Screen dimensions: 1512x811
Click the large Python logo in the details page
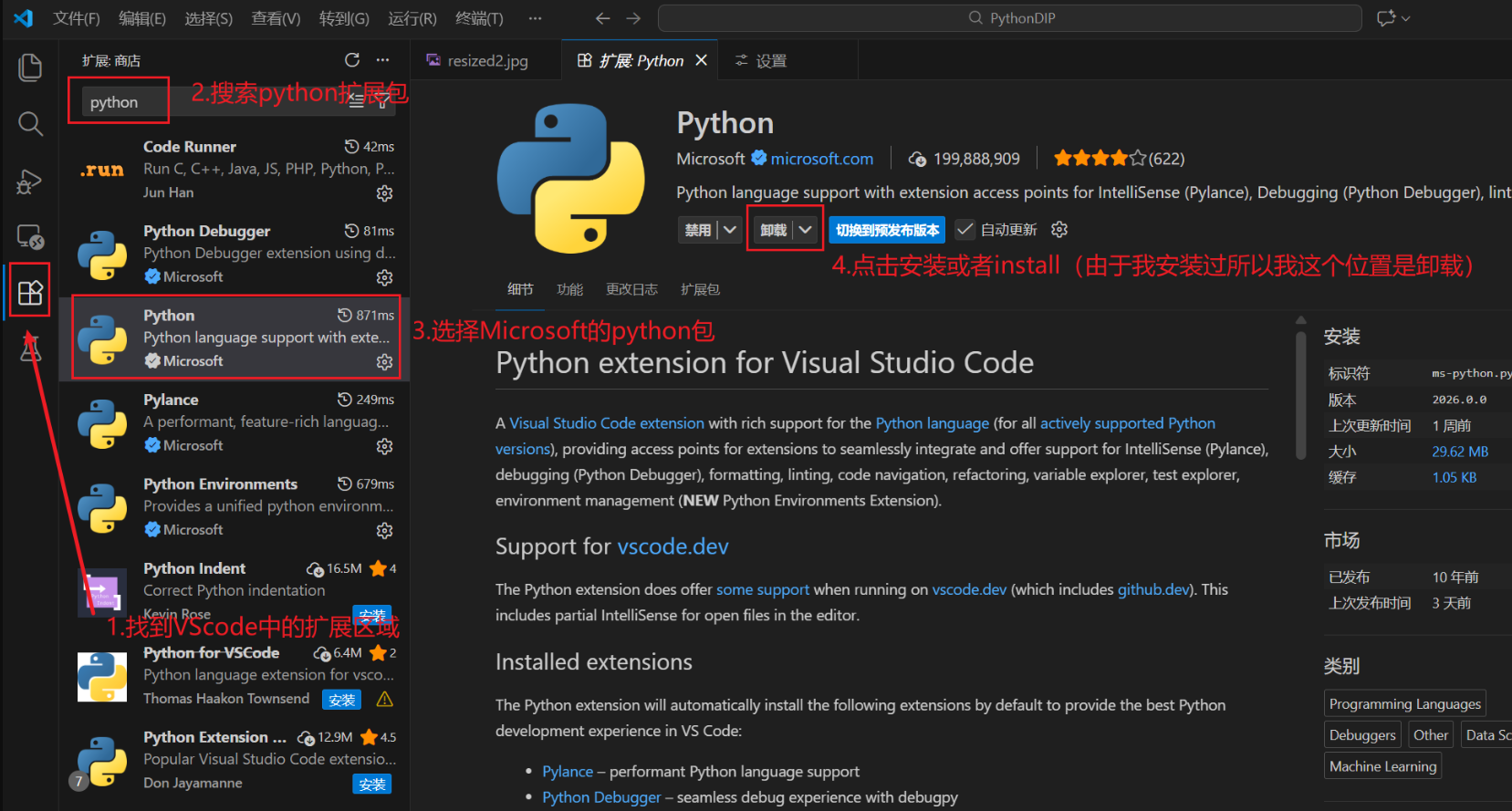click(571, 179)
